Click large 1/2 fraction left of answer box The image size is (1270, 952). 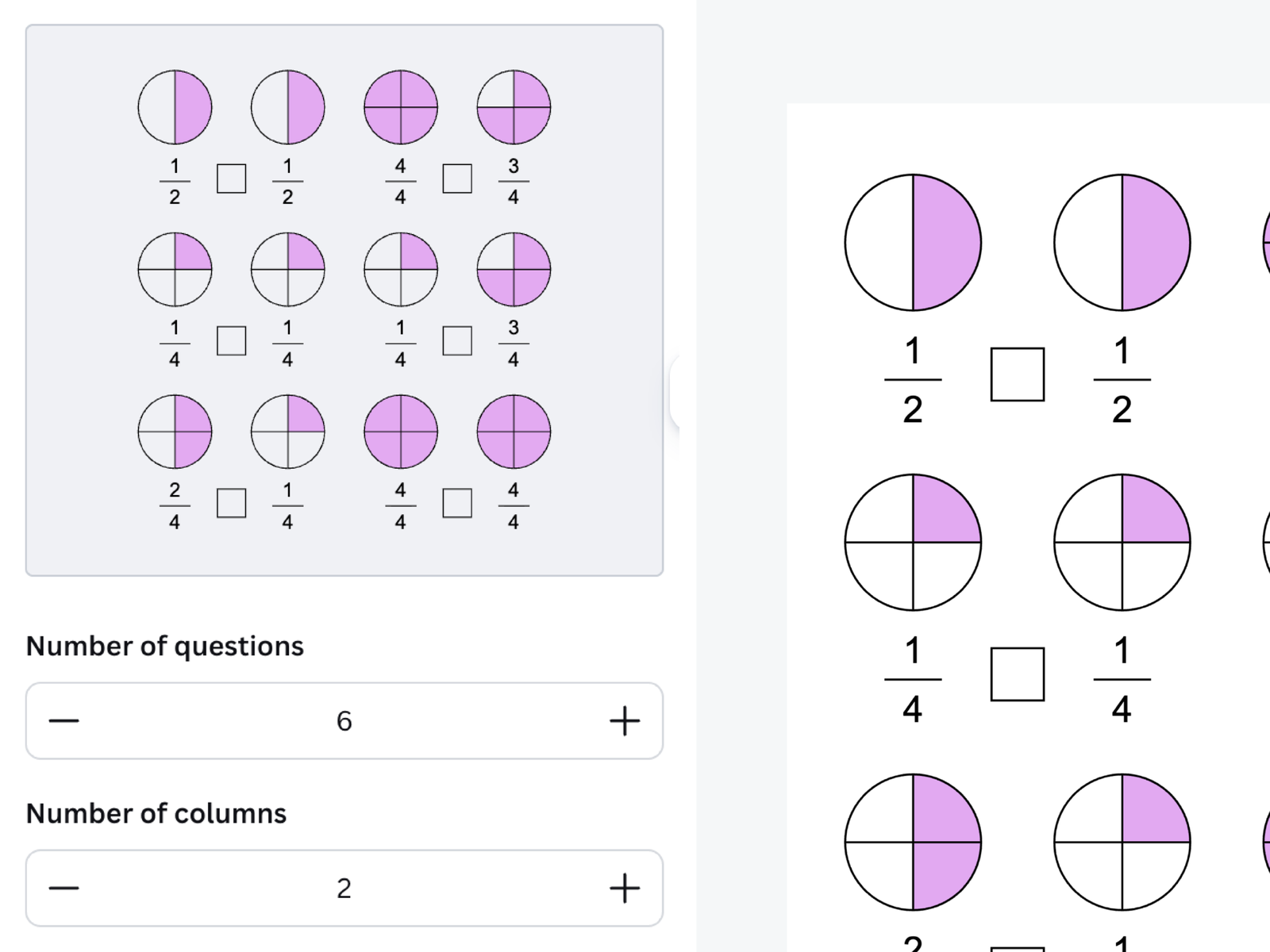click(913, 380)
